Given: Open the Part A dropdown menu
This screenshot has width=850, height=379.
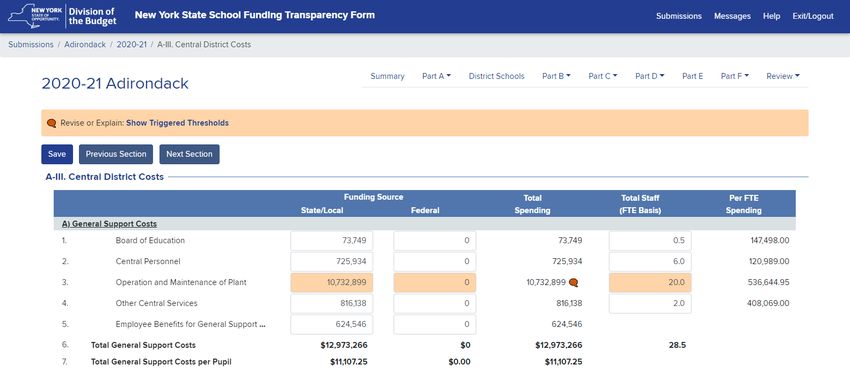Looking at the screenshot, I should [436, 76].
